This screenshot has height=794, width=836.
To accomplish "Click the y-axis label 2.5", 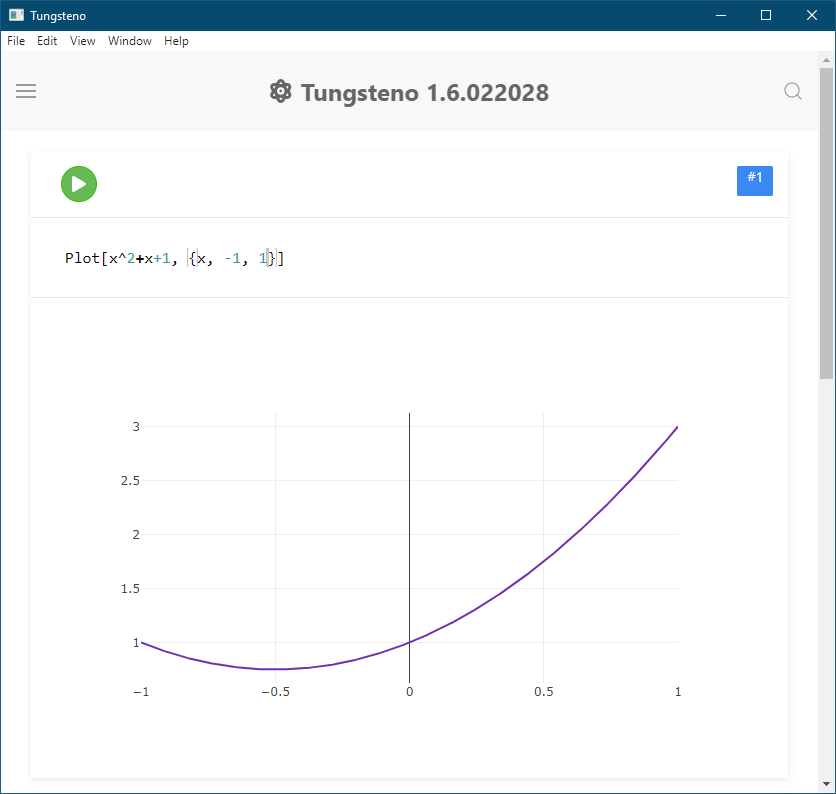I will [x=130, y=480].
